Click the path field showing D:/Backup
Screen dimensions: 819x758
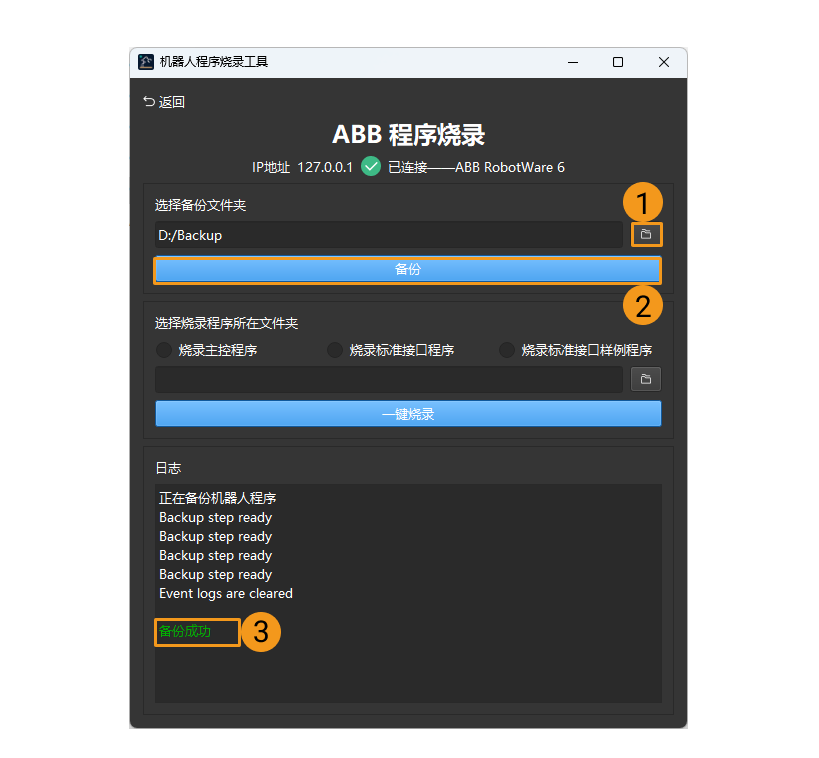point(390,234)
